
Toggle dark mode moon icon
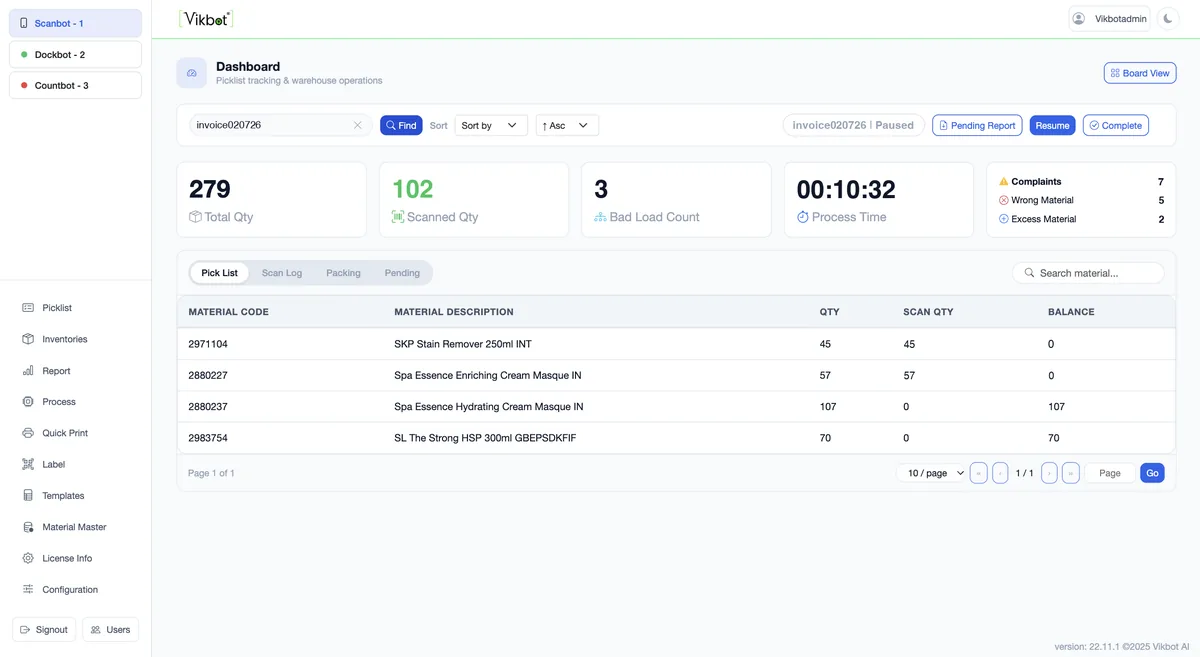point(1168,19)
